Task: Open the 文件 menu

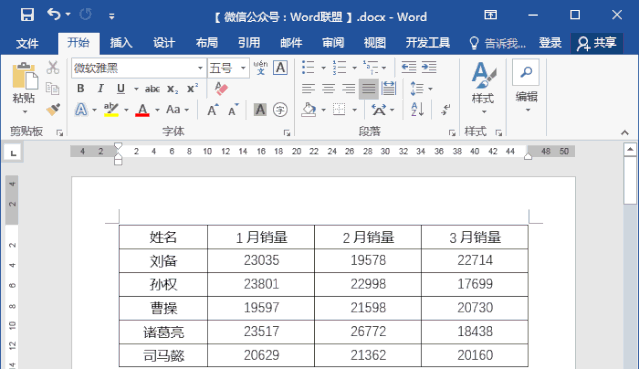Action: [x=27, y=43]
